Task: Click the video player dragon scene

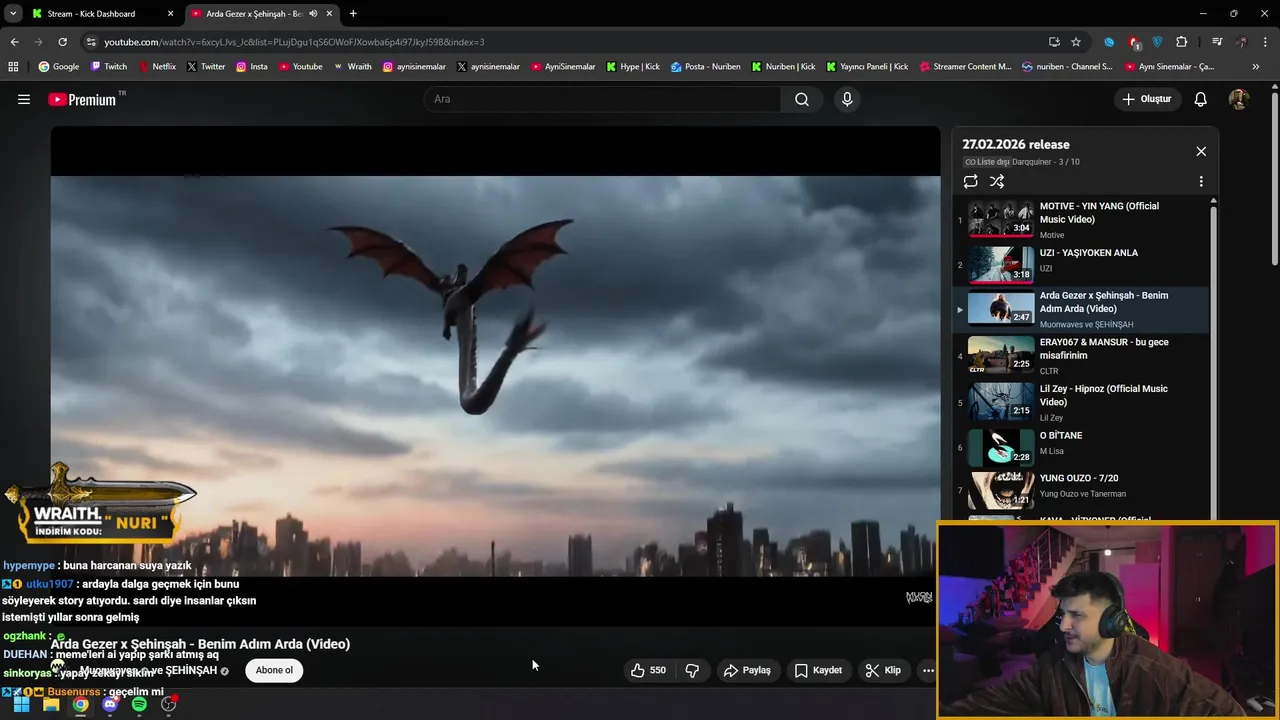Action: point(495,375)
